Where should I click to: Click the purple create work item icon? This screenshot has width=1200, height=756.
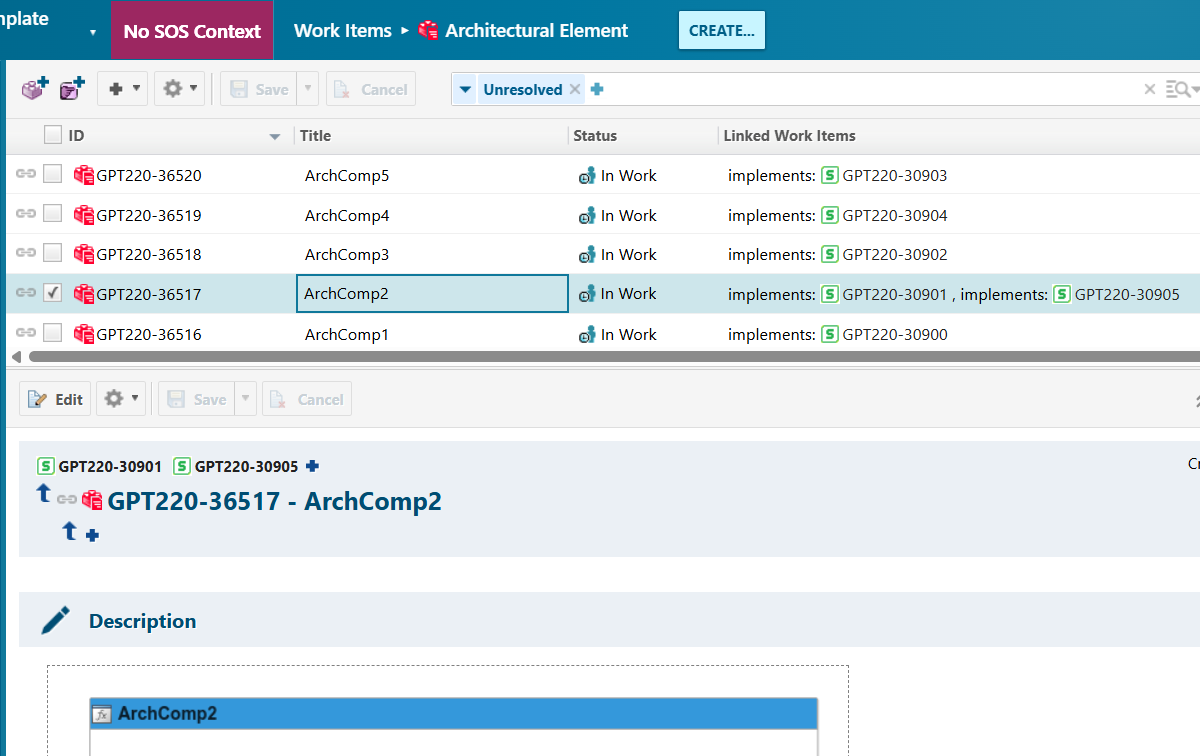(x=35, y=89)
